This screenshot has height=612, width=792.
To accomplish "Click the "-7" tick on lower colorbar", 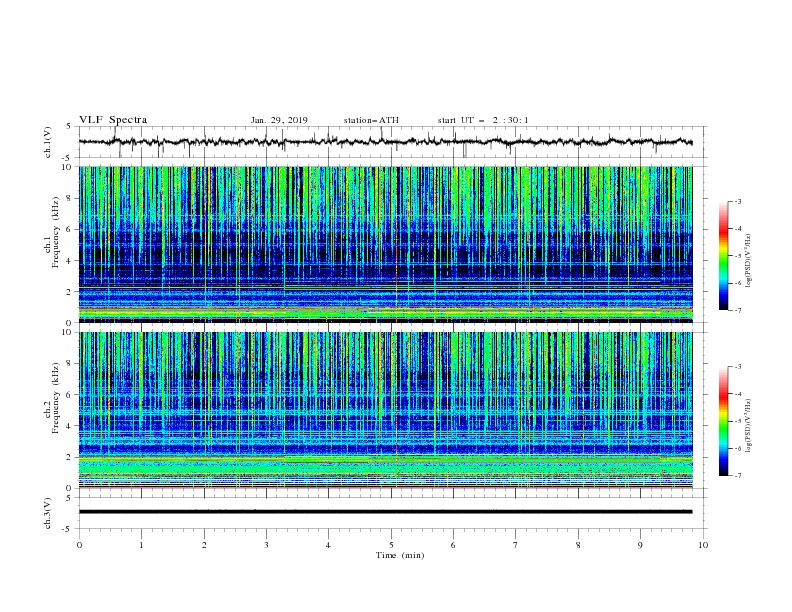I will pyautogui.click(x=738, y=475).
